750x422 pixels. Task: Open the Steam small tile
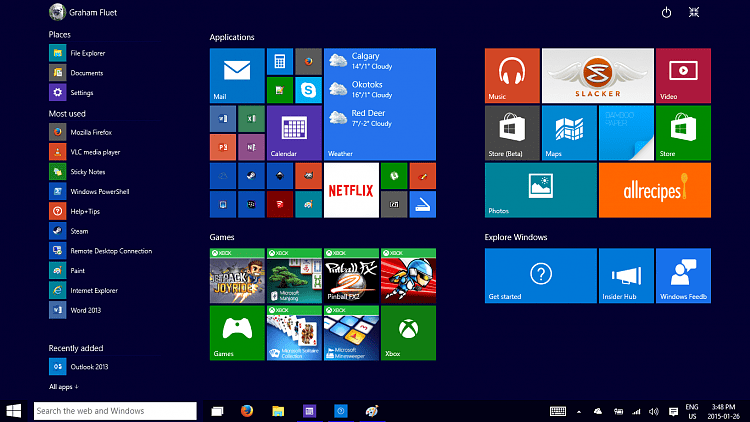pyautogui.click(x=251, y=176)
